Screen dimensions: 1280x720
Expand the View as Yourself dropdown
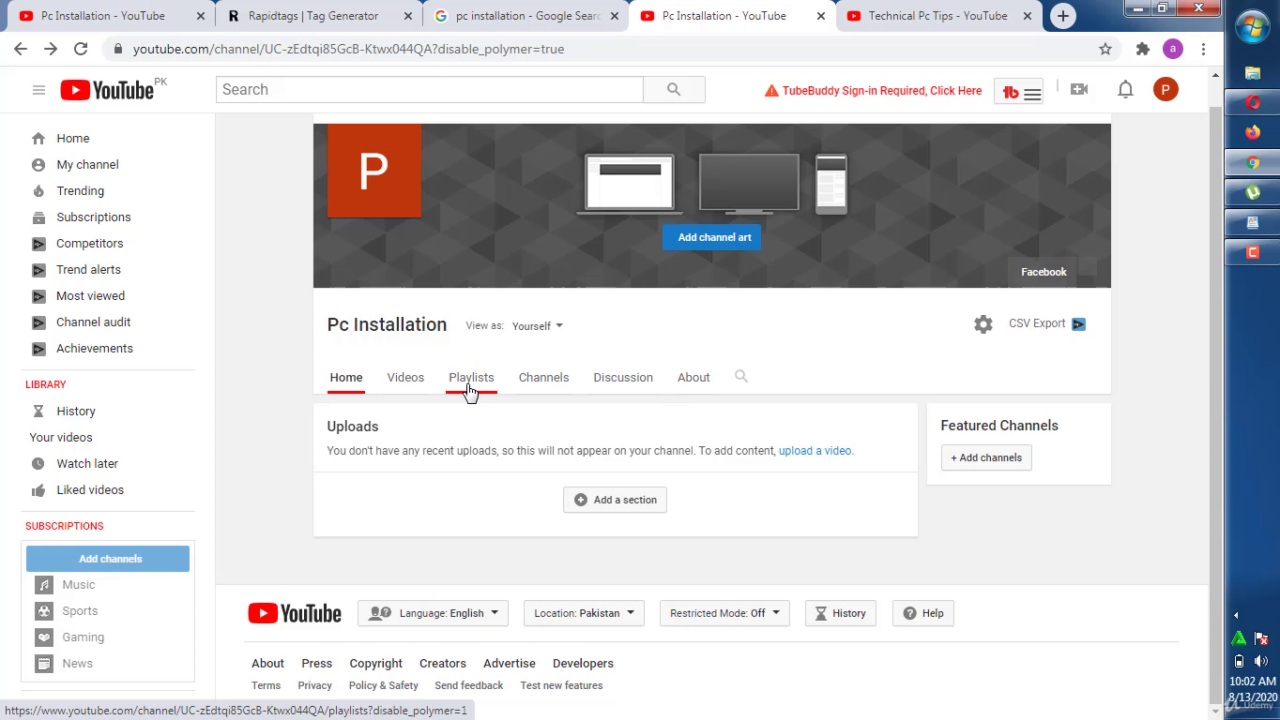pyautogui.click(x=537, y=326)
